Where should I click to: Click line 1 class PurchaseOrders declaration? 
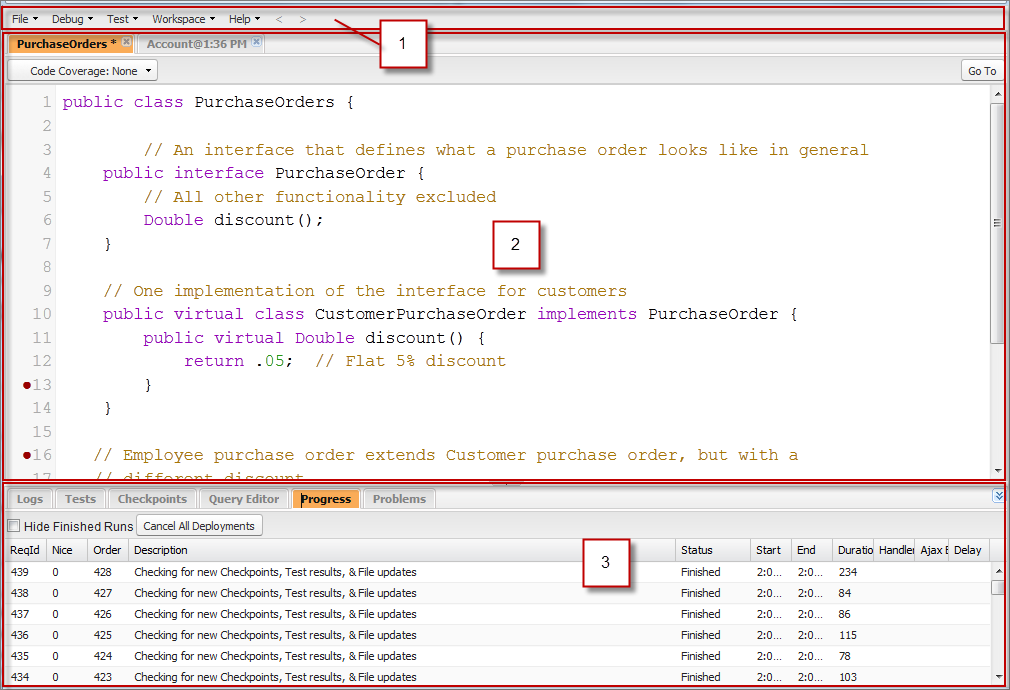pyautogui.click(x=208, y=102)
